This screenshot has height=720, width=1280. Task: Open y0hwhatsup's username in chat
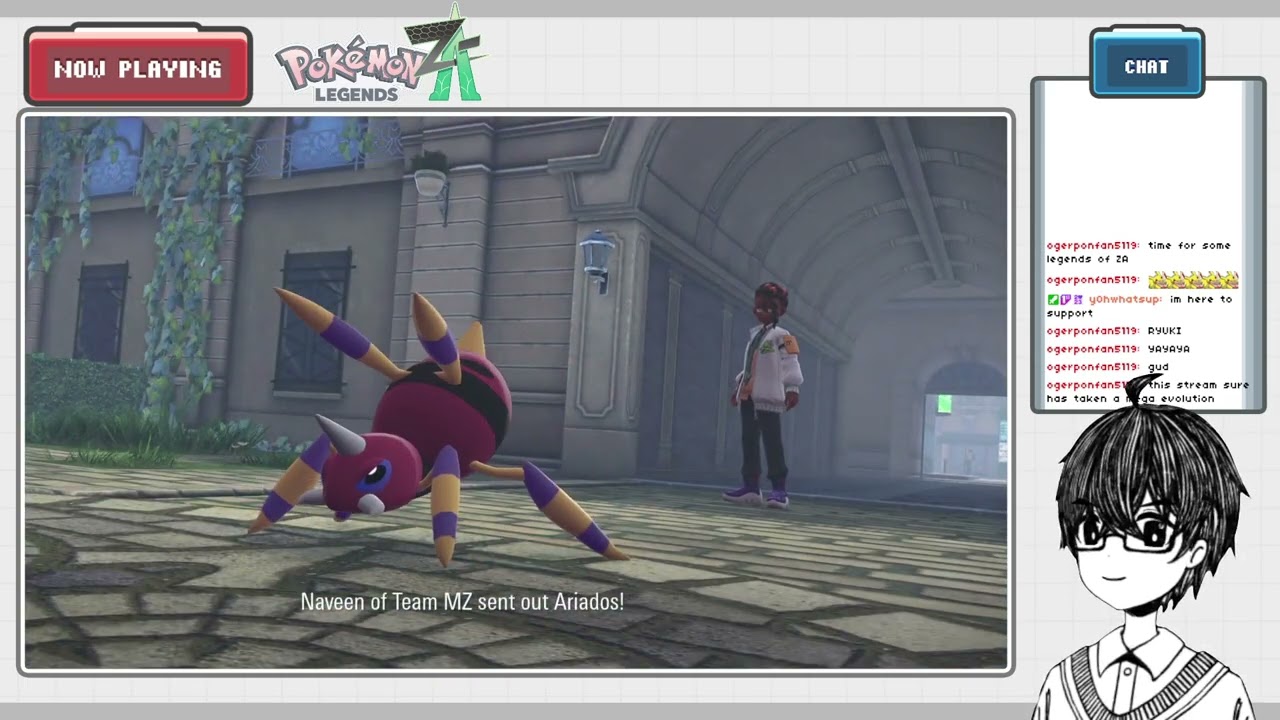(1125, 299)
